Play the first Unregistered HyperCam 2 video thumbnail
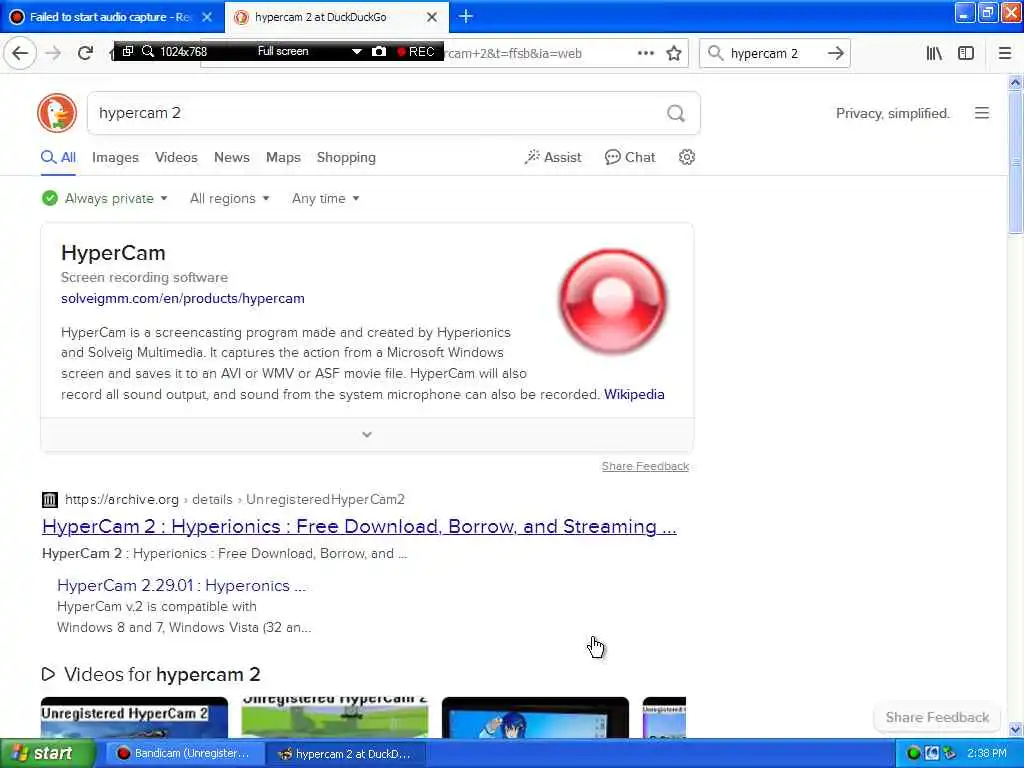1024x768 pixels. 135,718
